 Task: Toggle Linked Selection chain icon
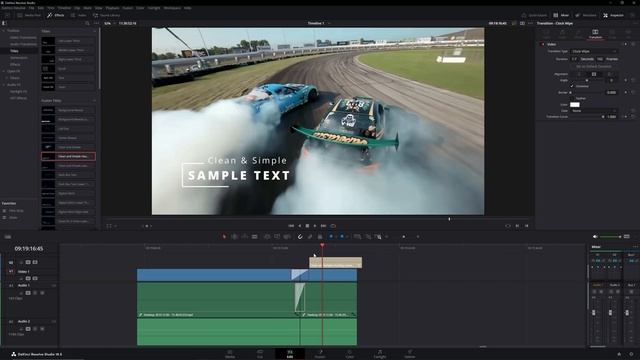point(310,237)
